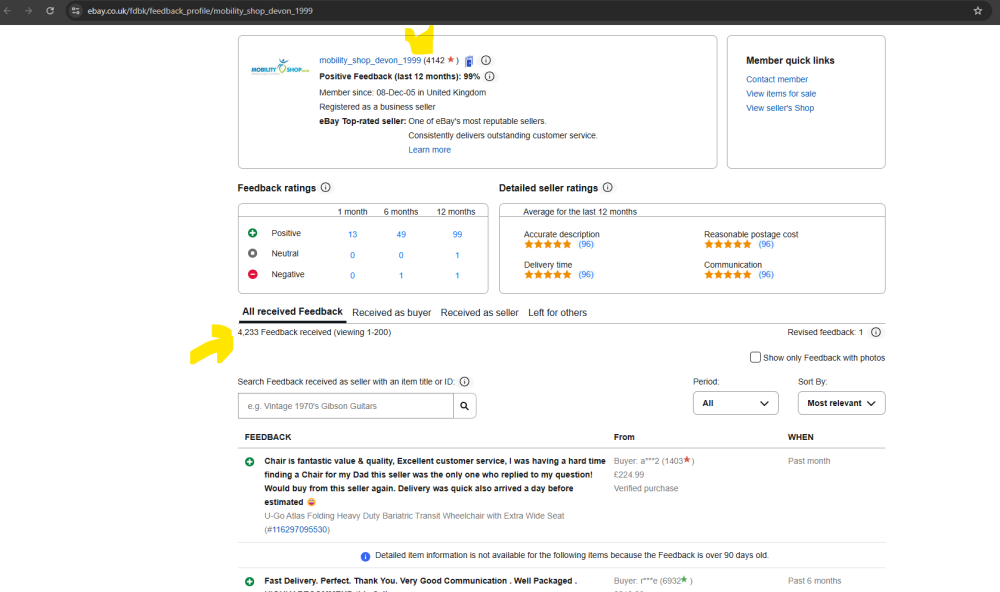Click the magnifier search button
The width and height of the screenshot is (1000, 592).
[465, 406]
